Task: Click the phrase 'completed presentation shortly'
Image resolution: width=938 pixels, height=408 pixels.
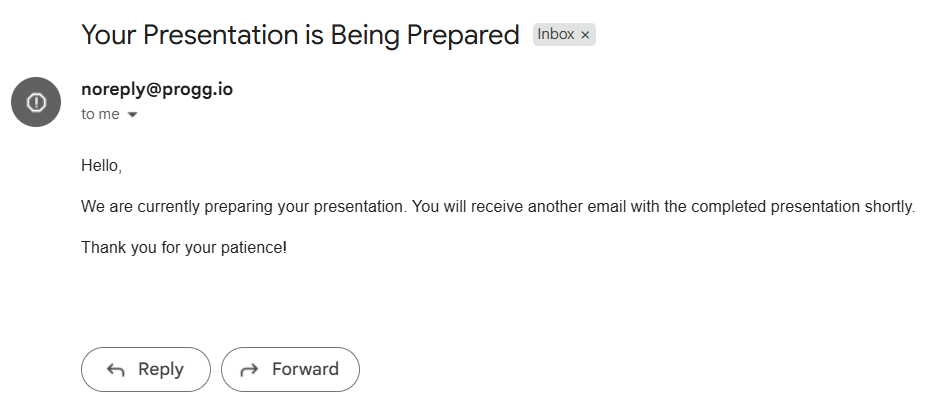Action: tap(803, 207)
